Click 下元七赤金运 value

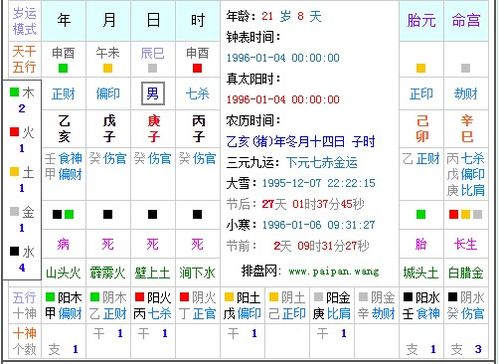point(322,162)
